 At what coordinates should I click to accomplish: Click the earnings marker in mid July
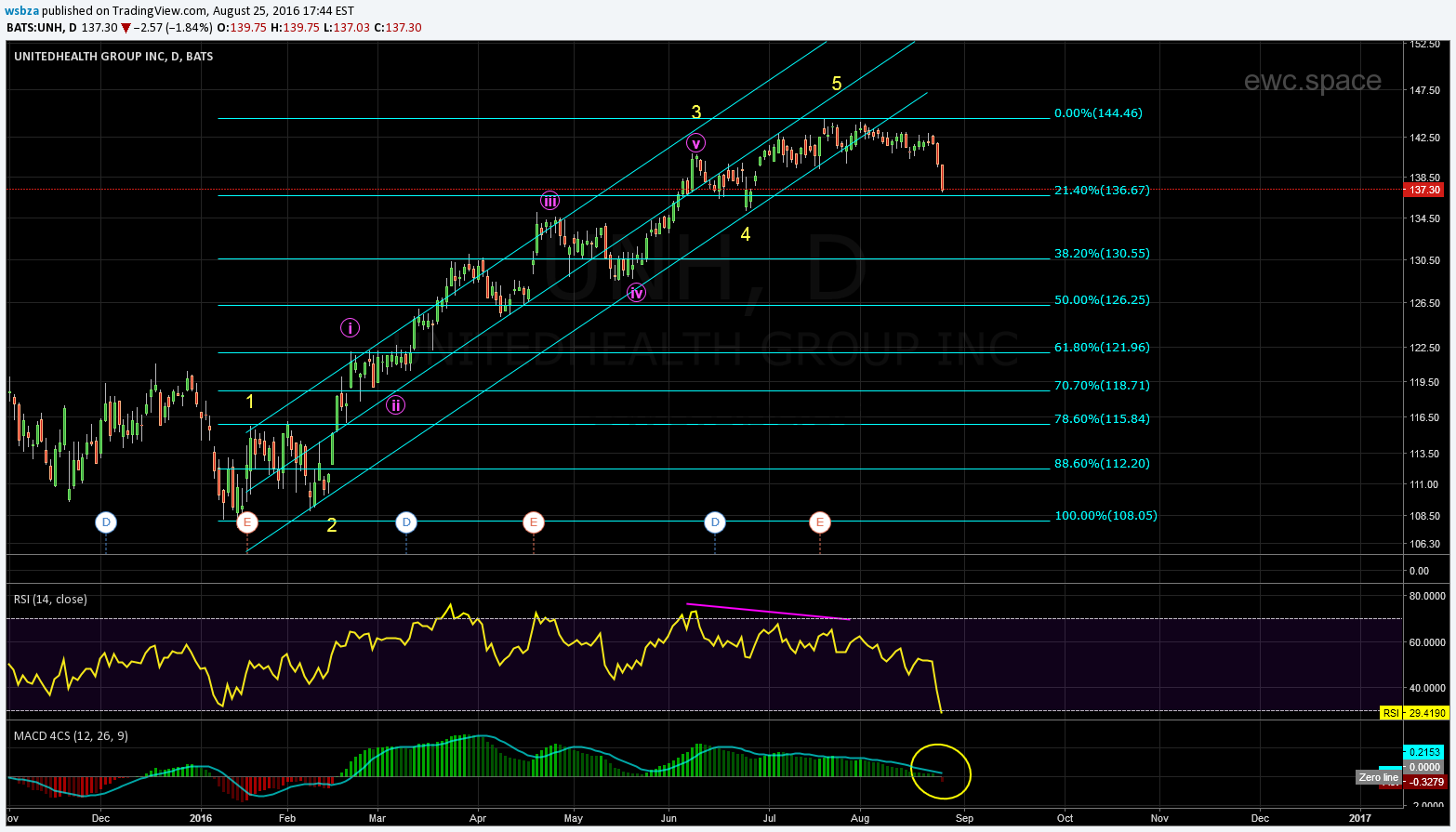point(819,522)
